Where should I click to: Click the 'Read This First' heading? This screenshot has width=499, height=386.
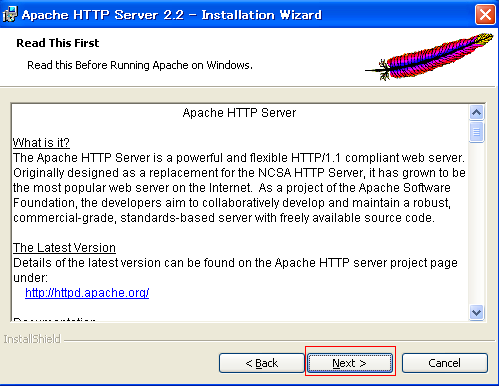[x=58, y=43]
